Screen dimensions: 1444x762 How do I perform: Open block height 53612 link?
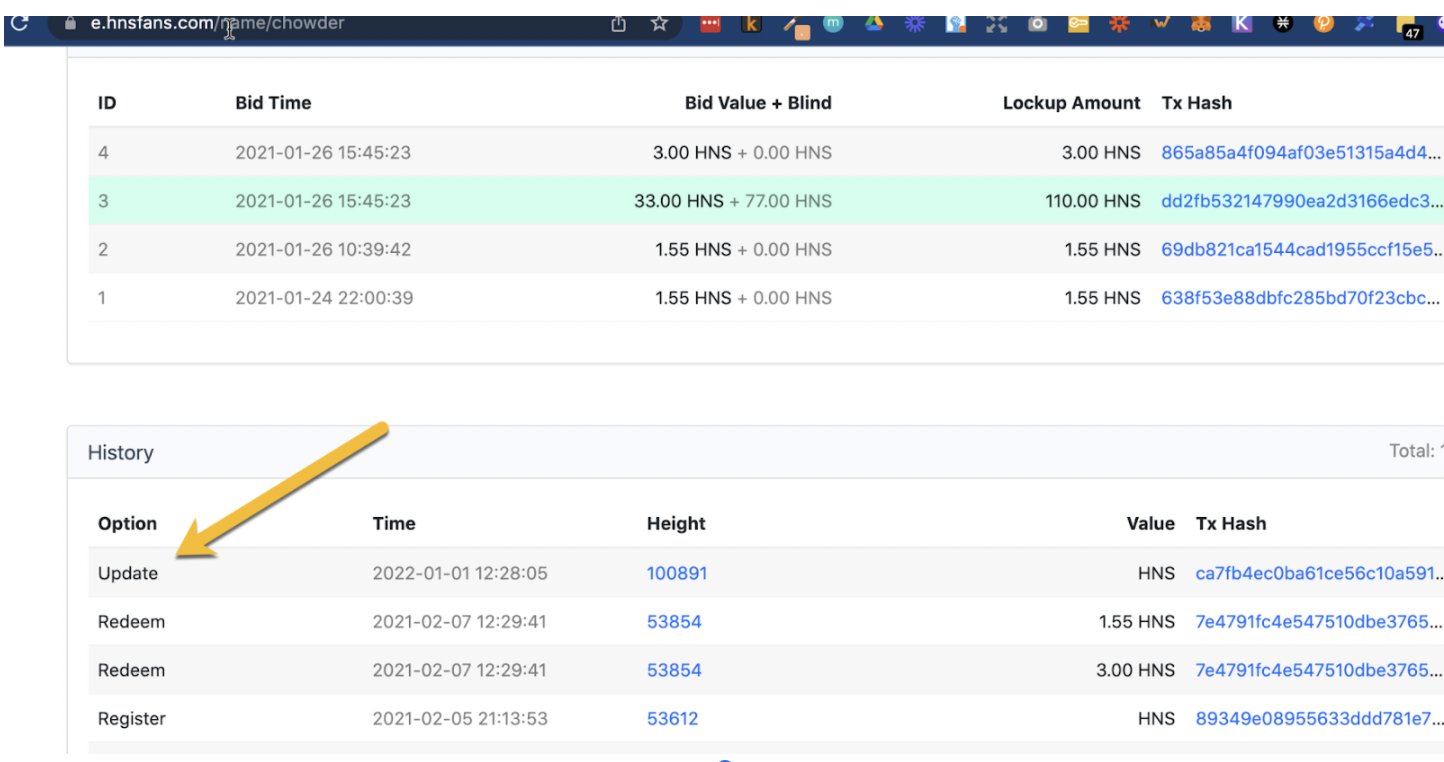click(x=672, y=718)
